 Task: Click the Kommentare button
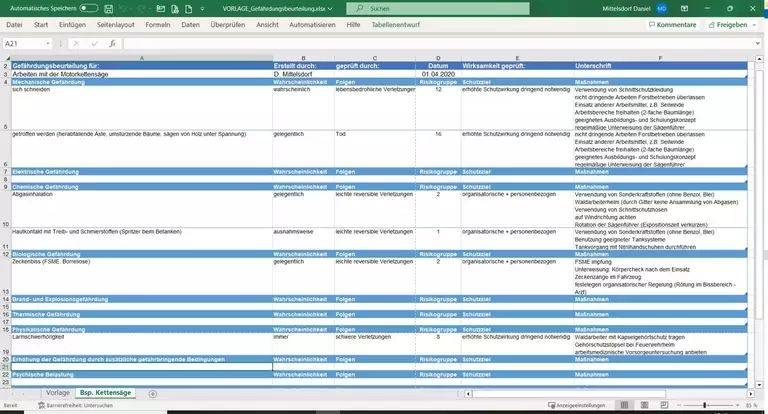672,24
